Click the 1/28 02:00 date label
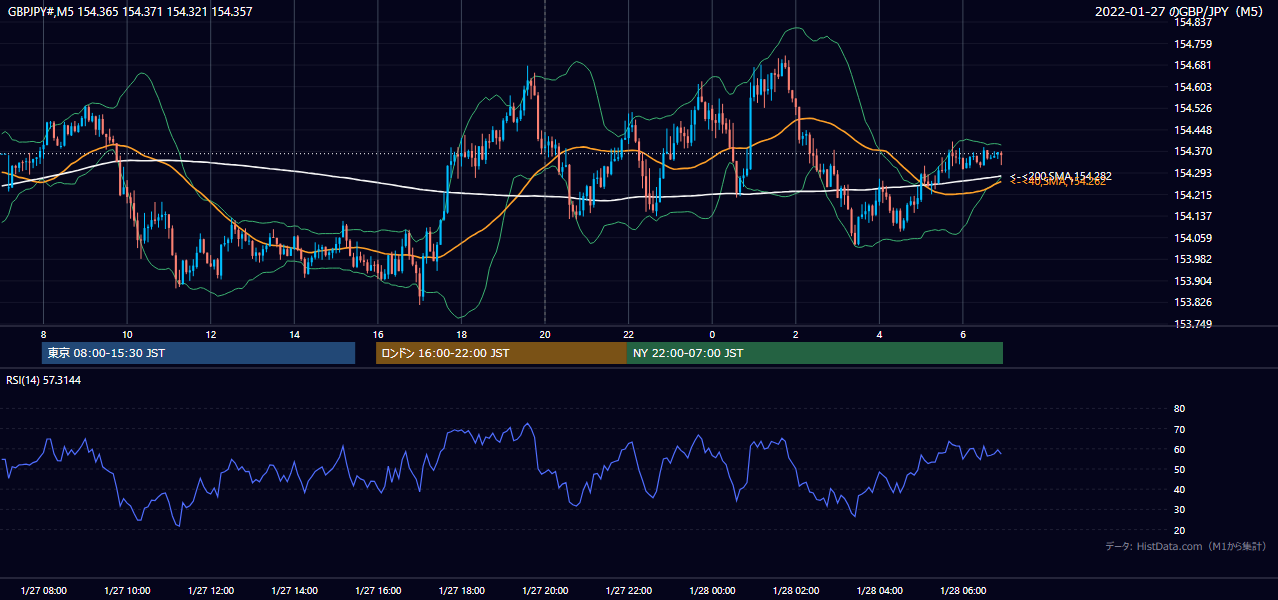Screen dimensions: 1278x600 pyautogui.click(x=796, y=591)
